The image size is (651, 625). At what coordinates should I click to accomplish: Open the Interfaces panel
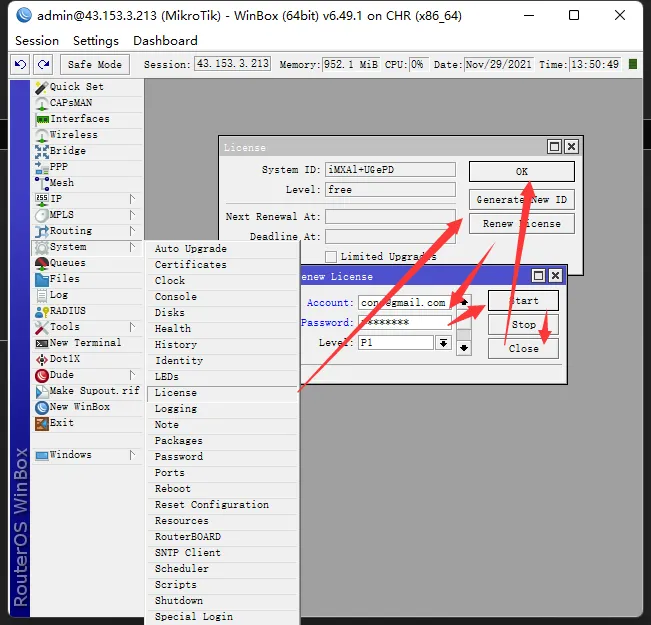tap(79, 119)
